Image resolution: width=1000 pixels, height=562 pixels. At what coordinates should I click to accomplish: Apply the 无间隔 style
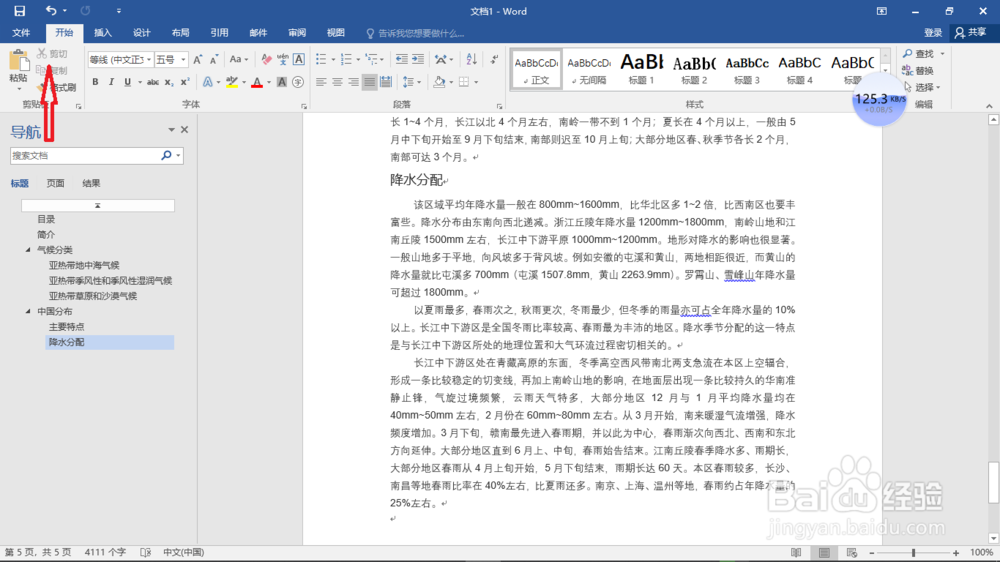[x=589, y=69]
